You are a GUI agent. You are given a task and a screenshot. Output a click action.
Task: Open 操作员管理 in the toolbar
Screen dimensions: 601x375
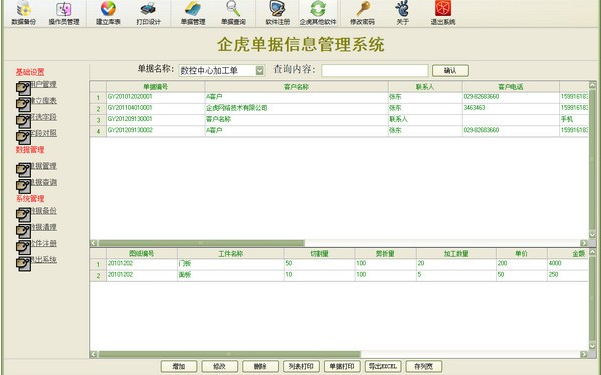click(x=64, y=13)
